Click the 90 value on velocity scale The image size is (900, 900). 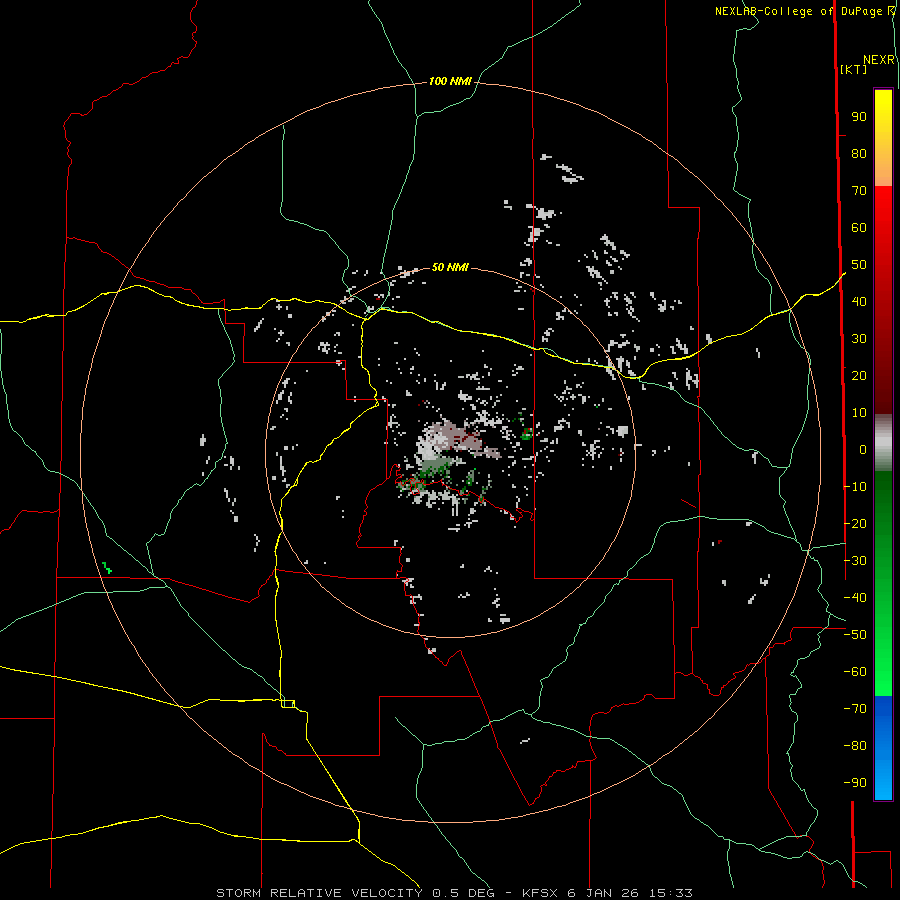tap(859, 117)
